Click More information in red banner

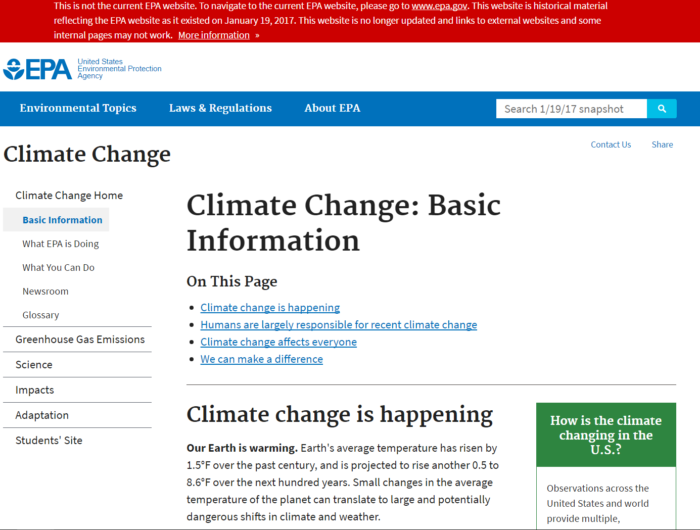click(214, 35)
